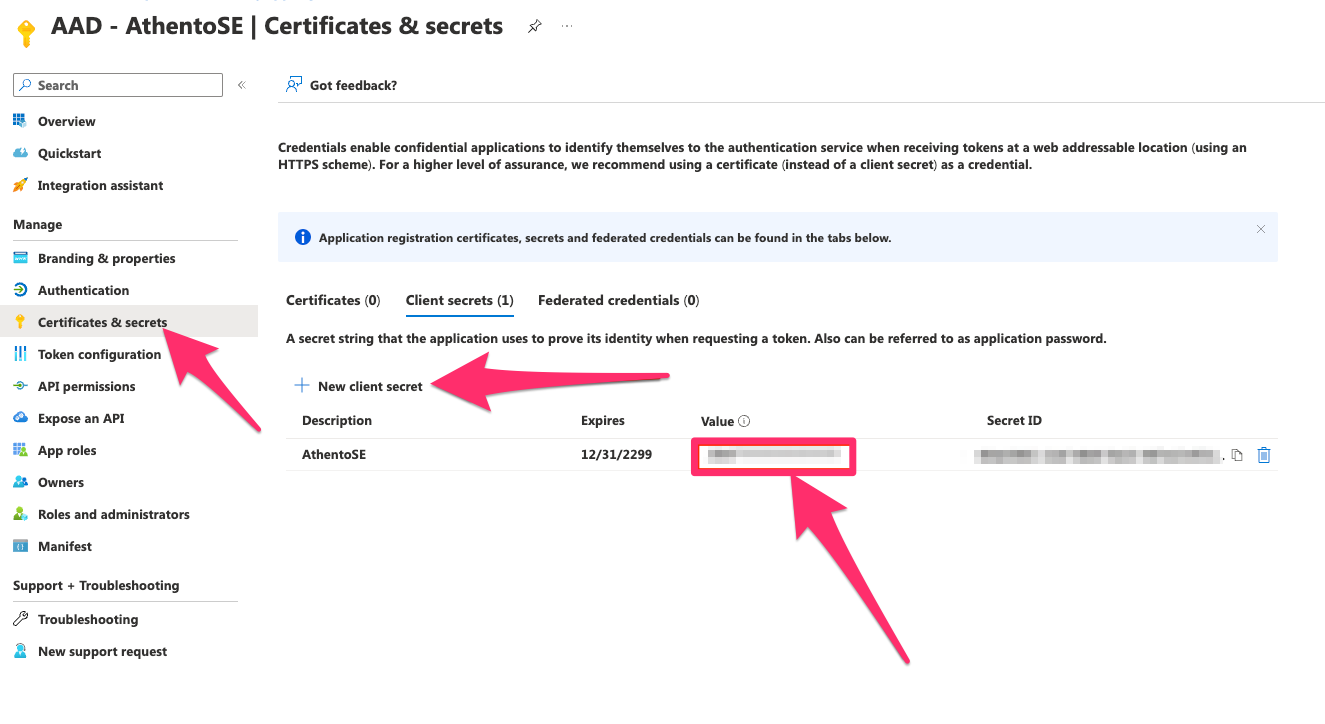Open the Token configuration page
The height and width of the screenshot is (724, 1325).
click(x=99, y=354)
